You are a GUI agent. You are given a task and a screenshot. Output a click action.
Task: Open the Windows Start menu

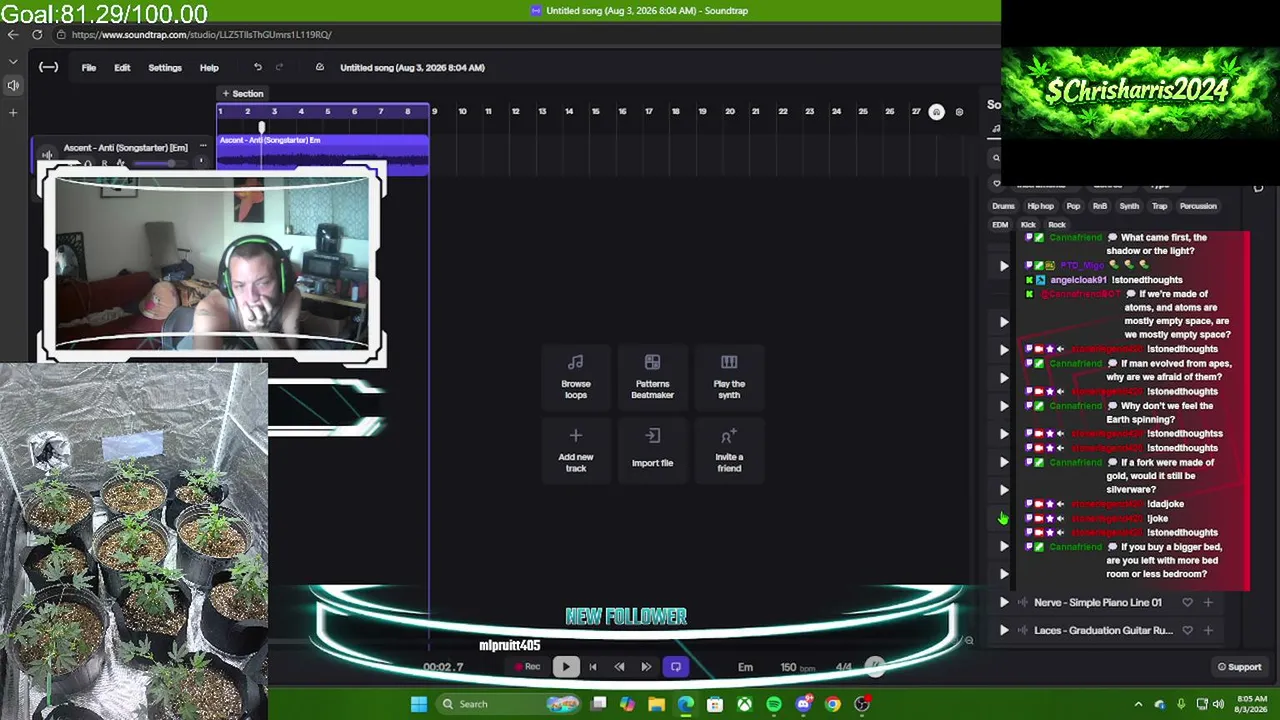(x=419, y=704)
